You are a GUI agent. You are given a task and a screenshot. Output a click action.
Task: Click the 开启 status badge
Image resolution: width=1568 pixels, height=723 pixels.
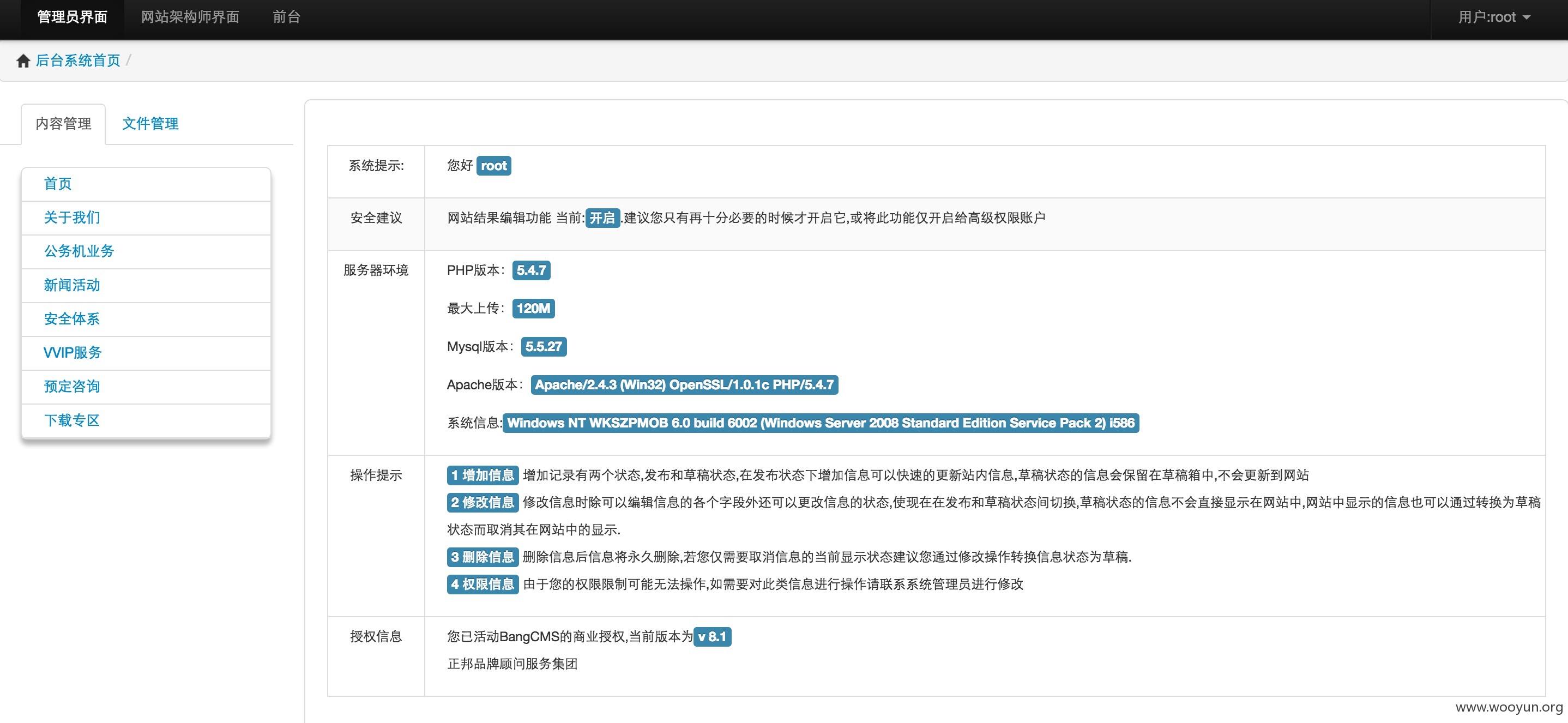tap(602, 218)
